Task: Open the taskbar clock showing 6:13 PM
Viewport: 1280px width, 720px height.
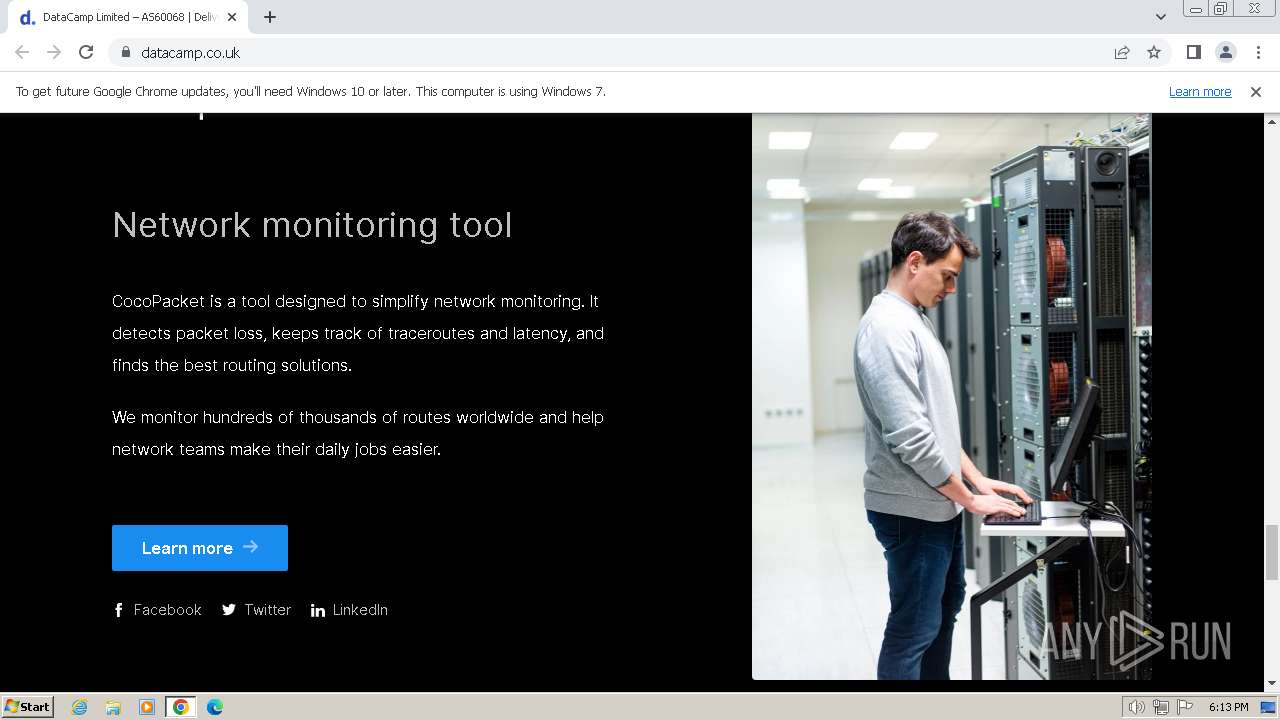Action: click(x=1228, y=707)
